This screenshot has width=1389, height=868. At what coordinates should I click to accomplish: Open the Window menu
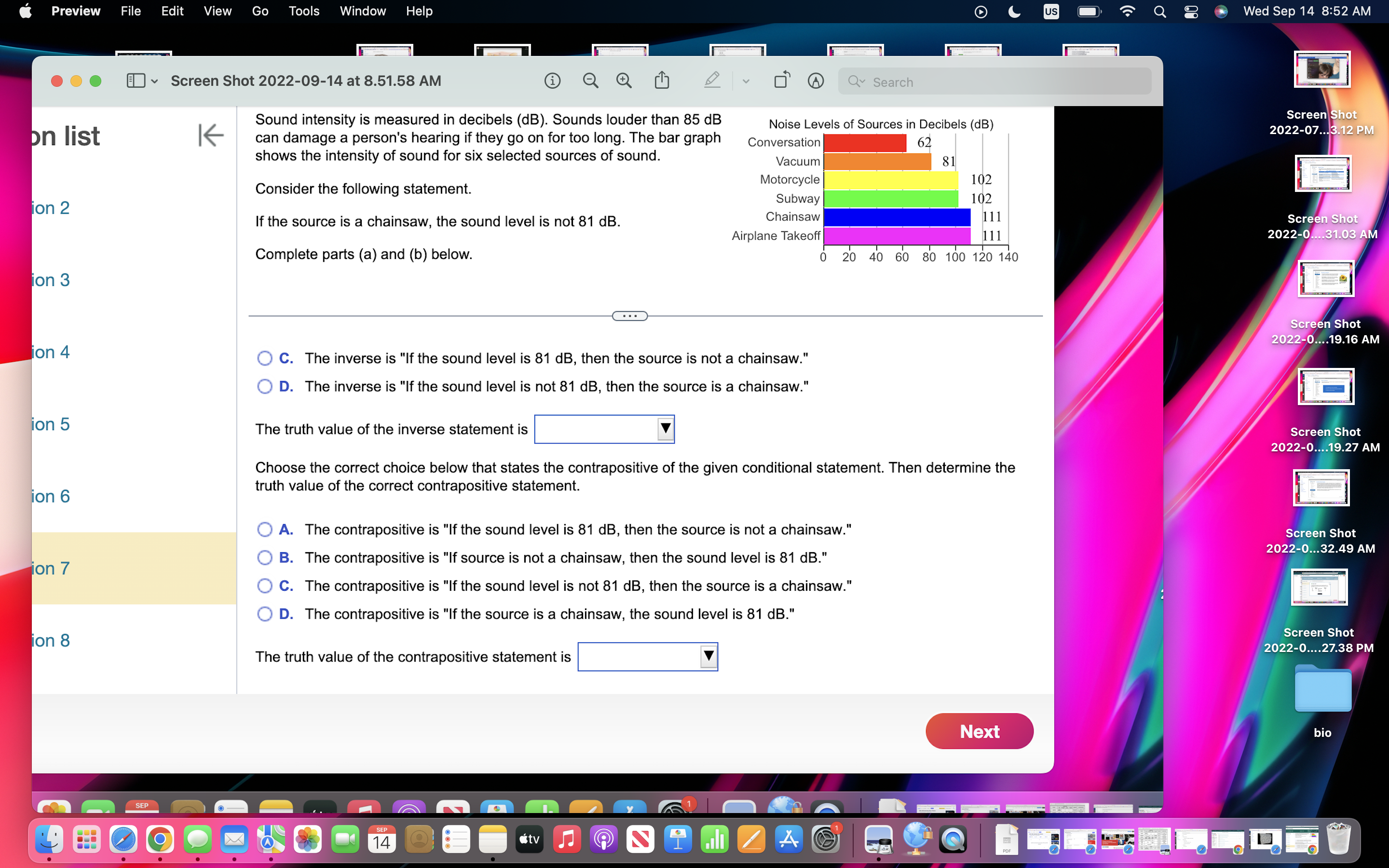[x=363, y=11]
